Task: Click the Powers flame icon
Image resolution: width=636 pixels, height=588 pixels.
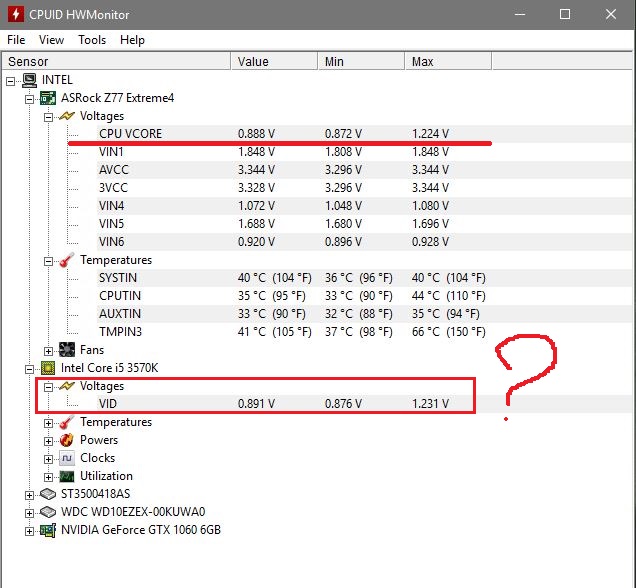Action: [67, 440]
